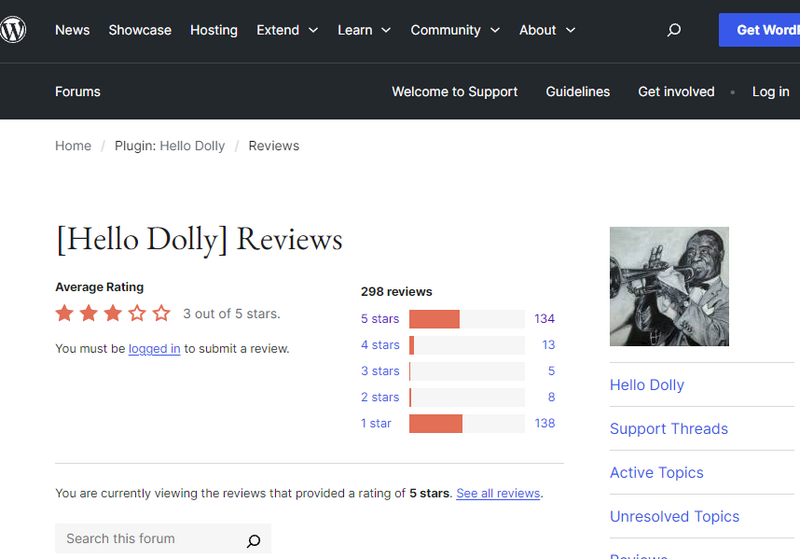Click the logged in link
This screenshot has height=559, width=800.
[x=154, y=349]
